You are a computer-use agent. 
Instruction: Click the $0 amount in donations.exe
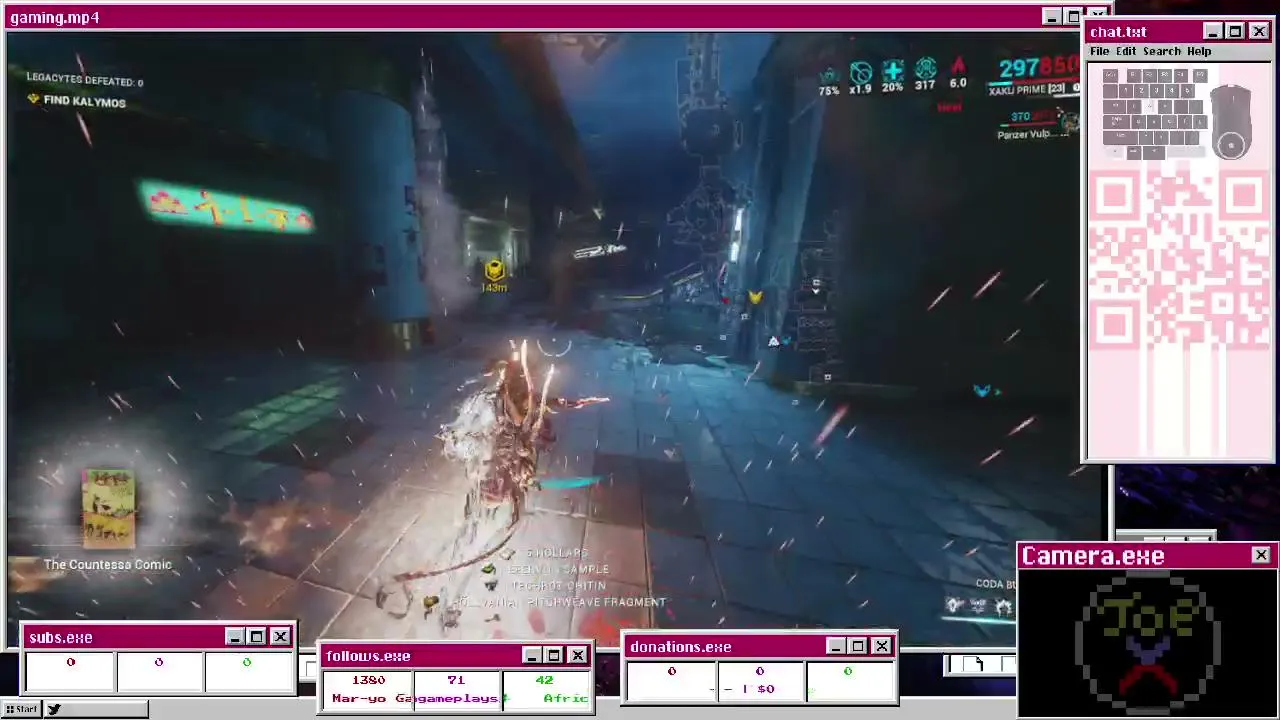[x=765, y=689]
